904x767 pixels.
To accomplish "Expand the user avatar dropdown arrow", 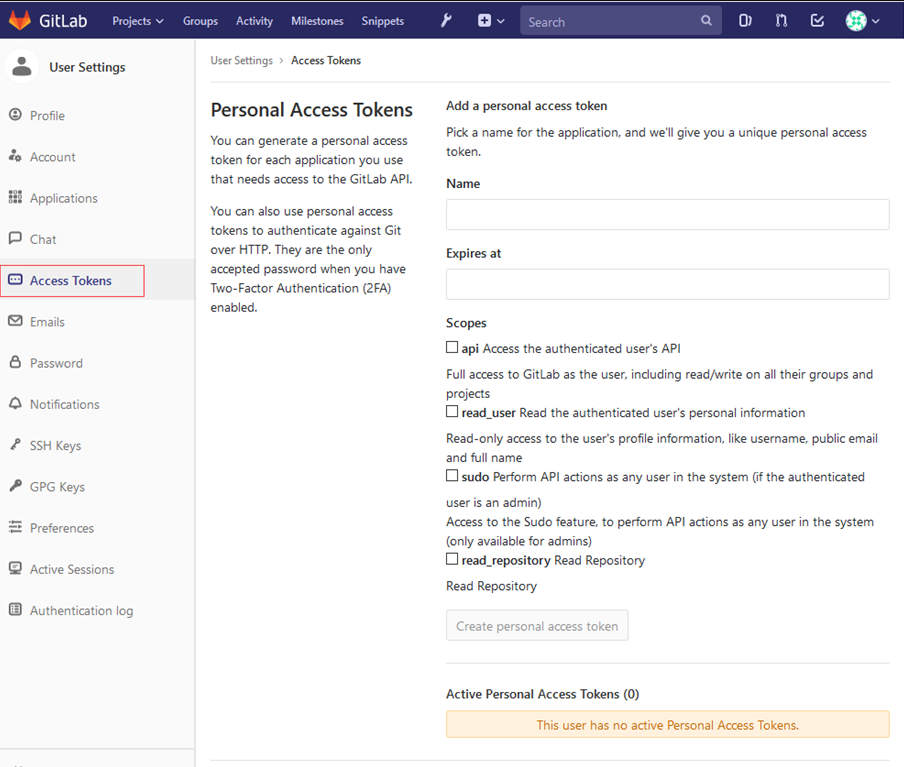I will pyautogui.click(x=876, y=21).
